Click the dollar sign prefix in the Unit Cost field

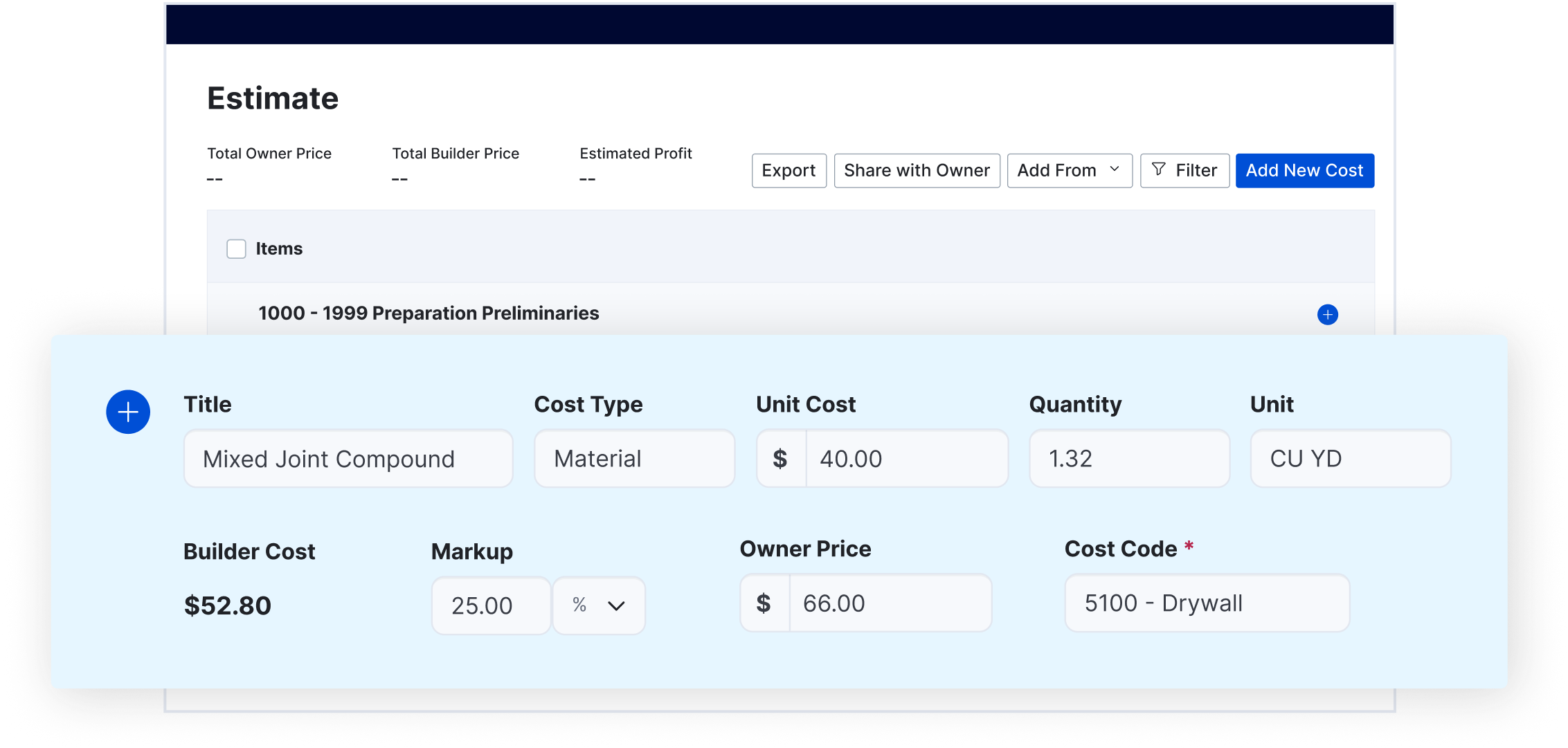coord(780,458)
